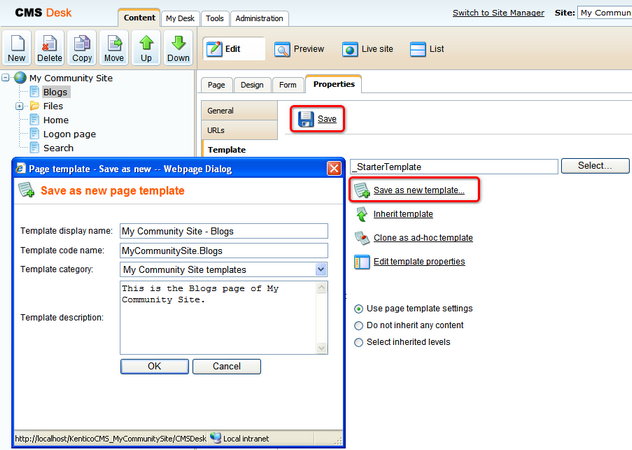632x450 pixels.
Task: Click the Cancel button in dialog
Action: (227, 366)
